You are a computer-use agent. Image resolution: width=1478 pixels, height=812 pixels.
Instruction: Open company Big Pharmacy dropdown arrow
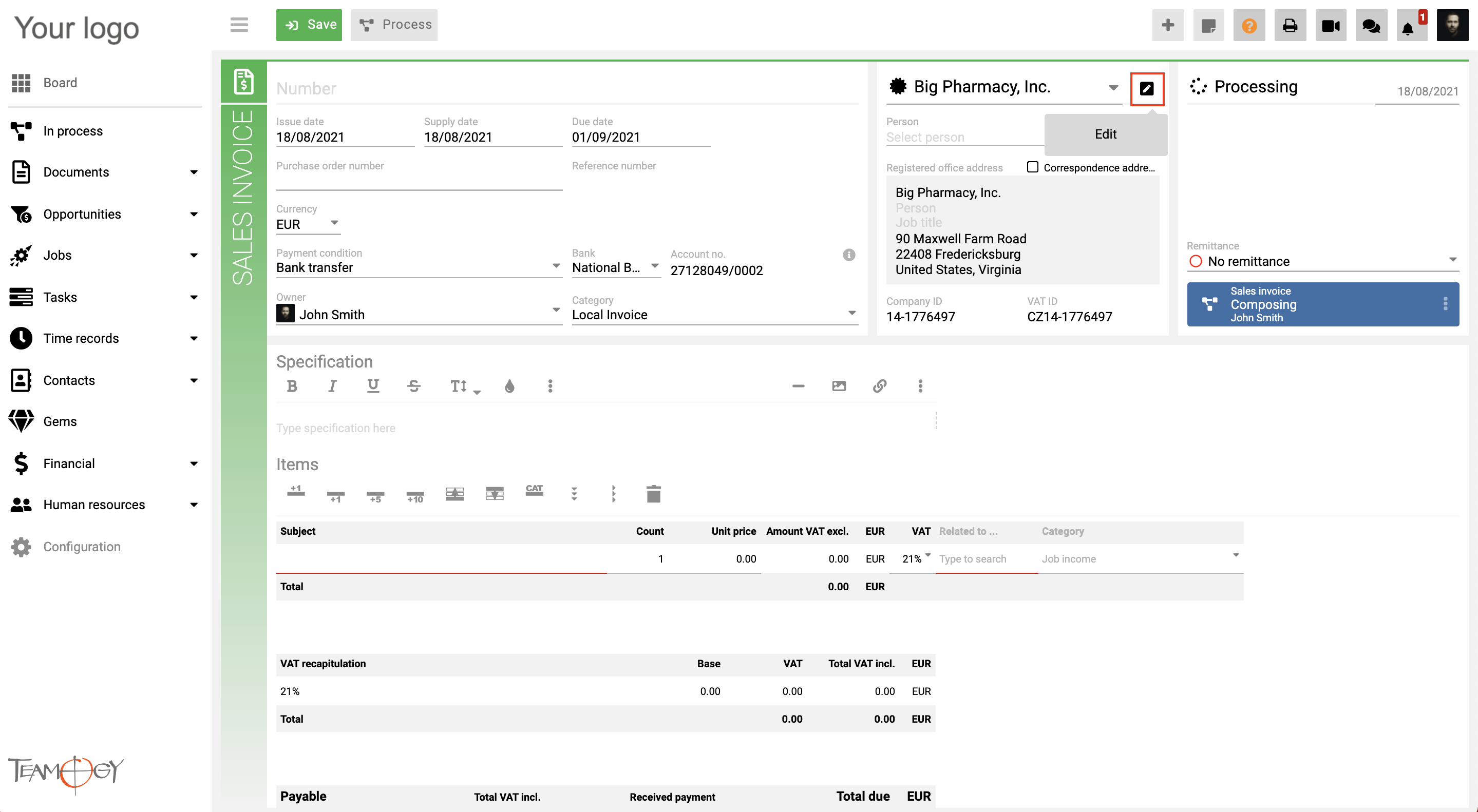pos(1113,88)
